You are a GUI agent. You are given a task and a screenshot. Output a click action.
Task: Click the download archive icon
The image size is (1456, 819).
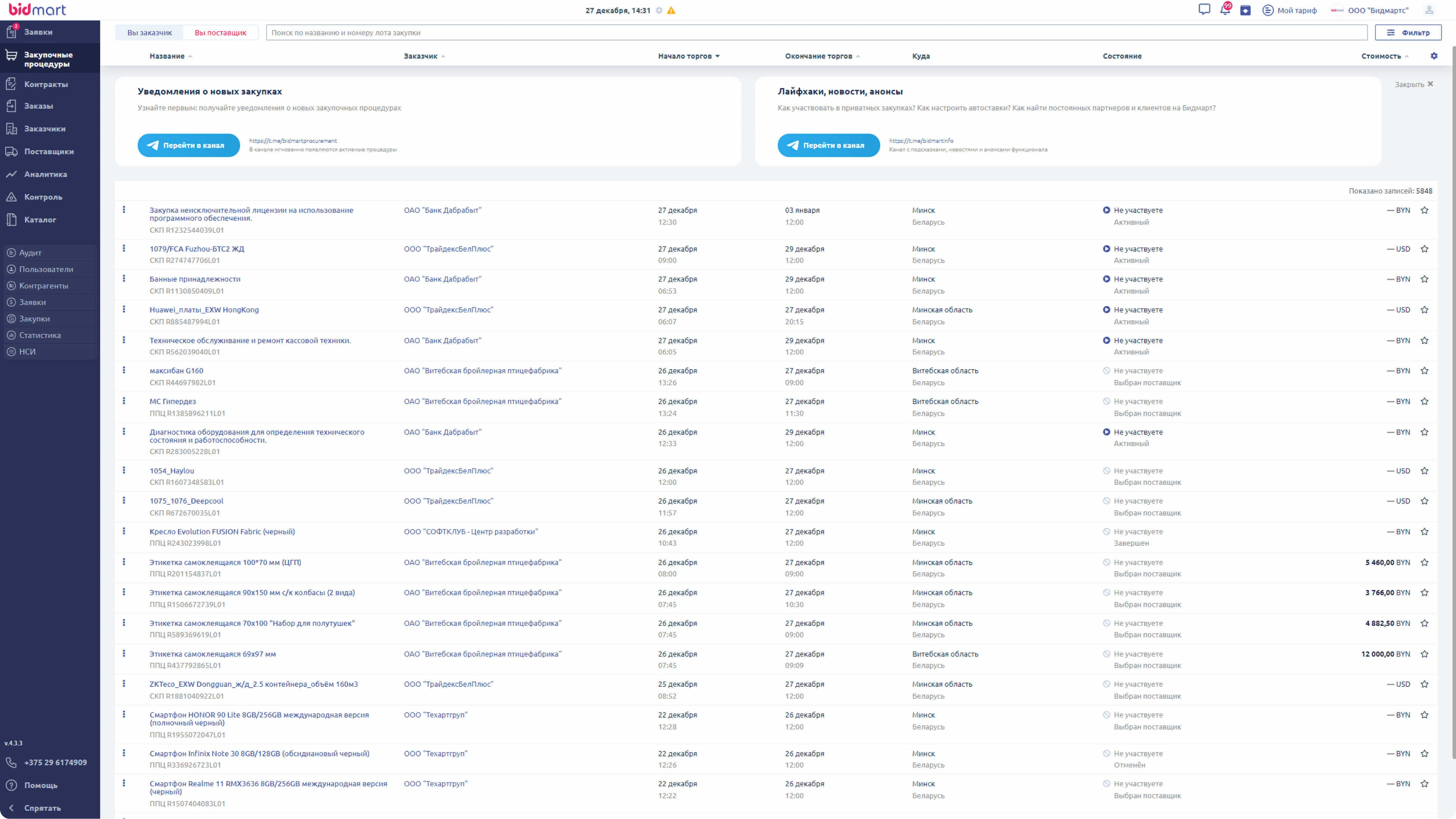tap(1245, 10)
